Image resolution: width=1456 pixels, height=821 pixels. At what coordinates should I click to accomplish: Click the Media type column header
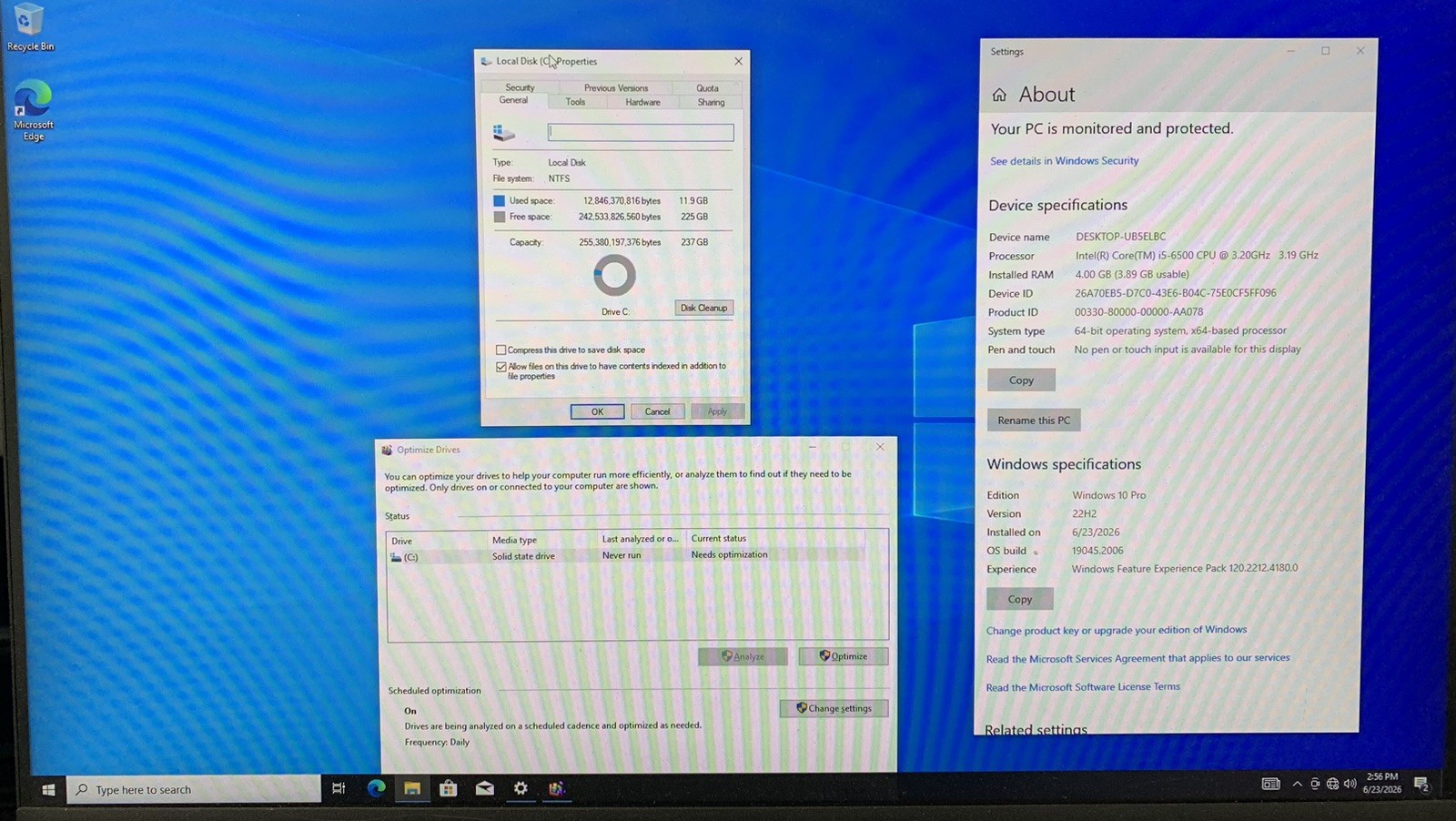tap(542, 540)
